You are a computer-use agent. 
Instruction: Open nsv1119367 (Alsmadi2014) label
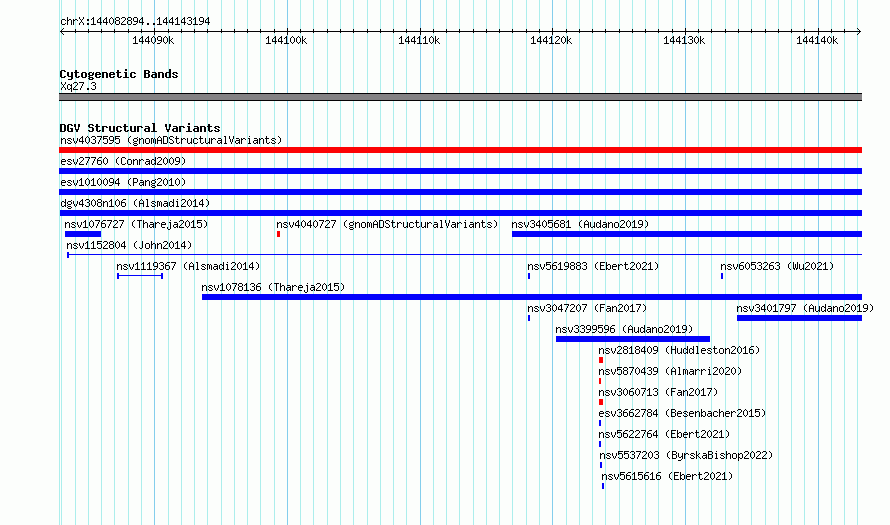coord(188,266)
